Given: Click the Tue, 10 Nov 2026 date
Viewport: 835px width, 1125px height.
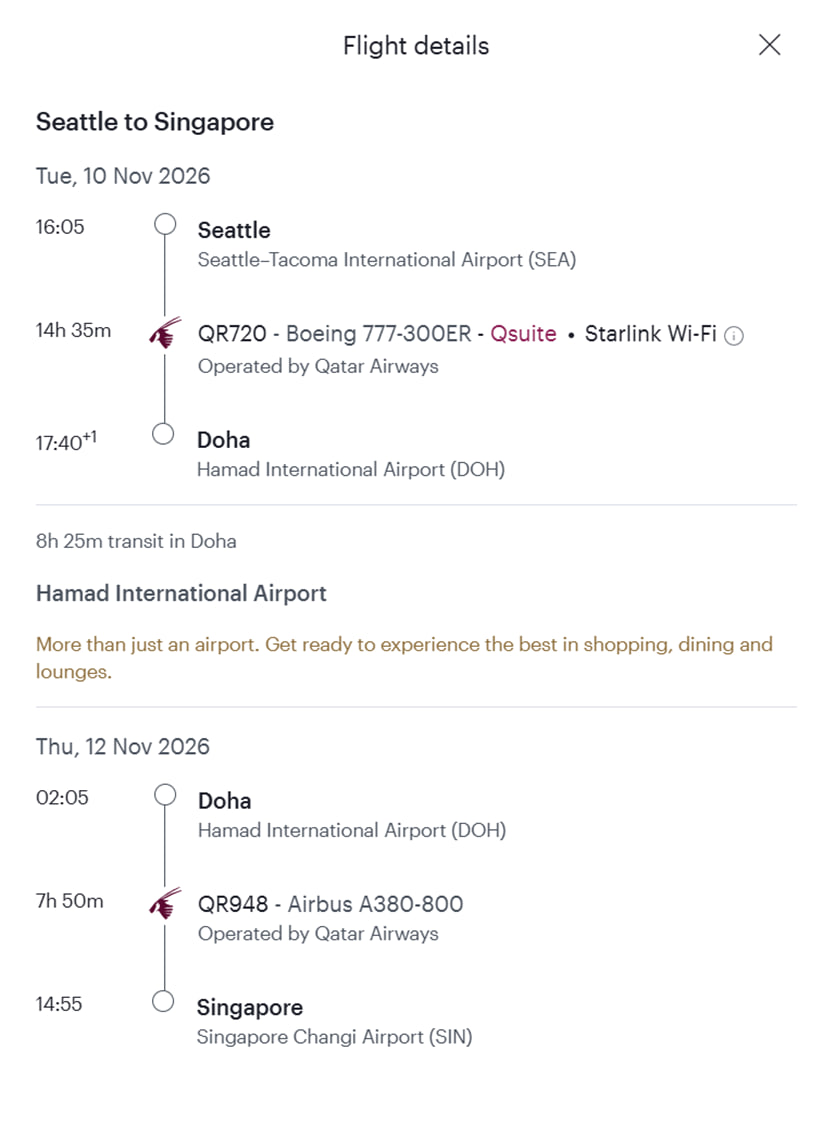Looking at the screenshot, I should click(x=123, y=176).
